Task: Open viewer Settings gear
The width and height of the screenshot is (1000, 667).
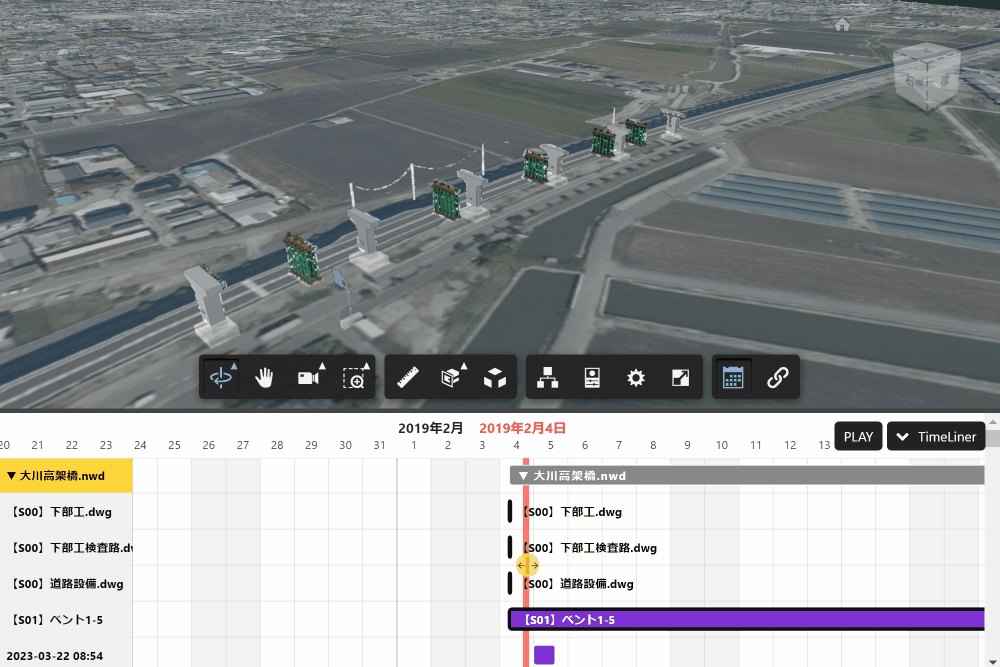Action: point(635,377)
